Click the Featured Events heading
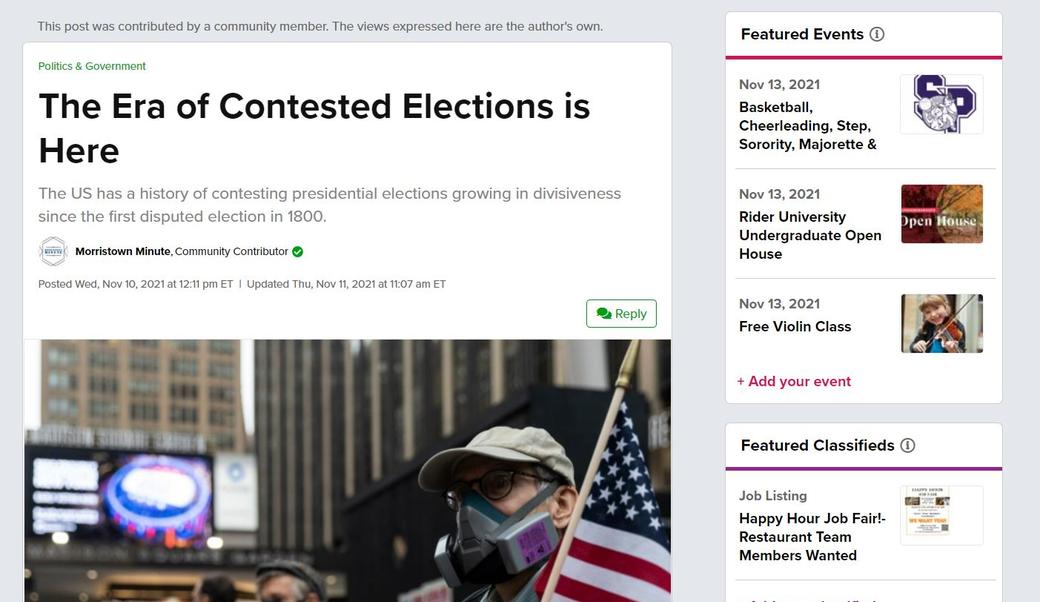Screen dimensions: 1040x602 [802, 34]
